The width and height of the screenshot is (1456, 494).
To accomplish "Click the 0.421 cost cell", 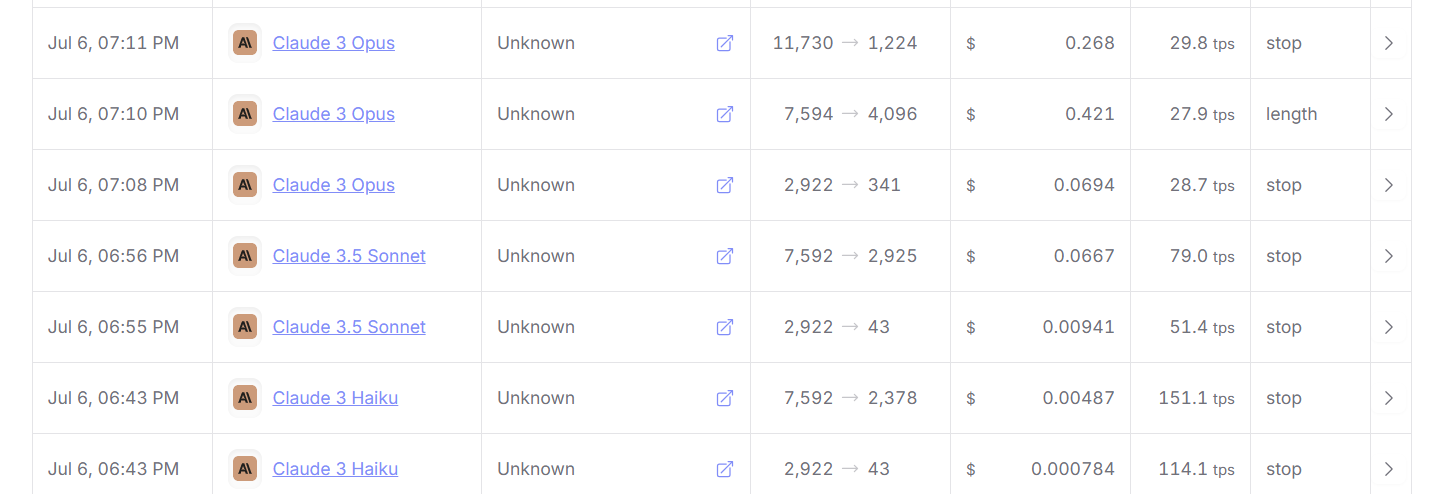I will click(x=1040, y=114).
